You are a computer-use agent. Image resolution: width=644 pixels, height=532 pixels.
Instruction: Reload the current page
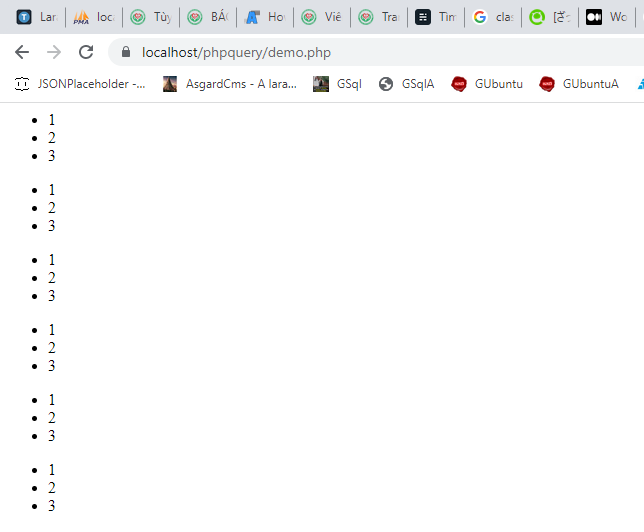pos(86,53)
